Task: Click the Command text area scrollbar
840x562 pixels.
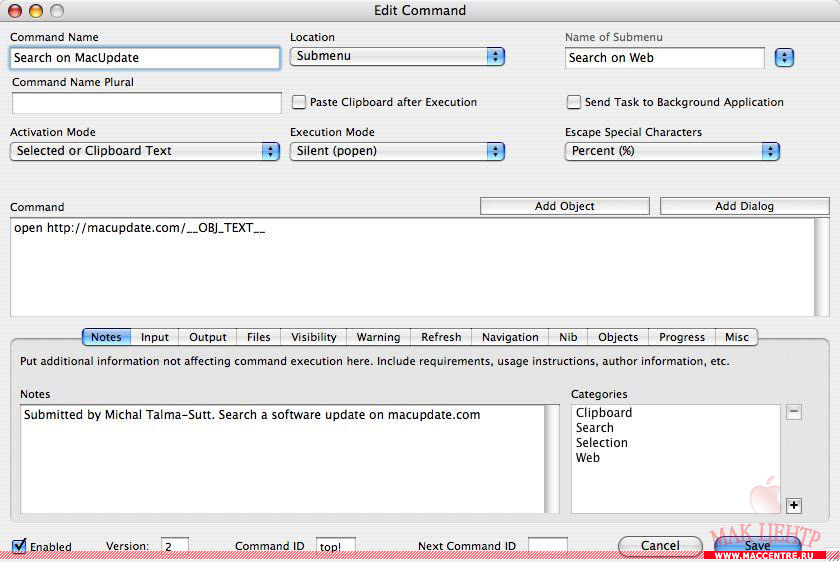Action: point(821,267)
